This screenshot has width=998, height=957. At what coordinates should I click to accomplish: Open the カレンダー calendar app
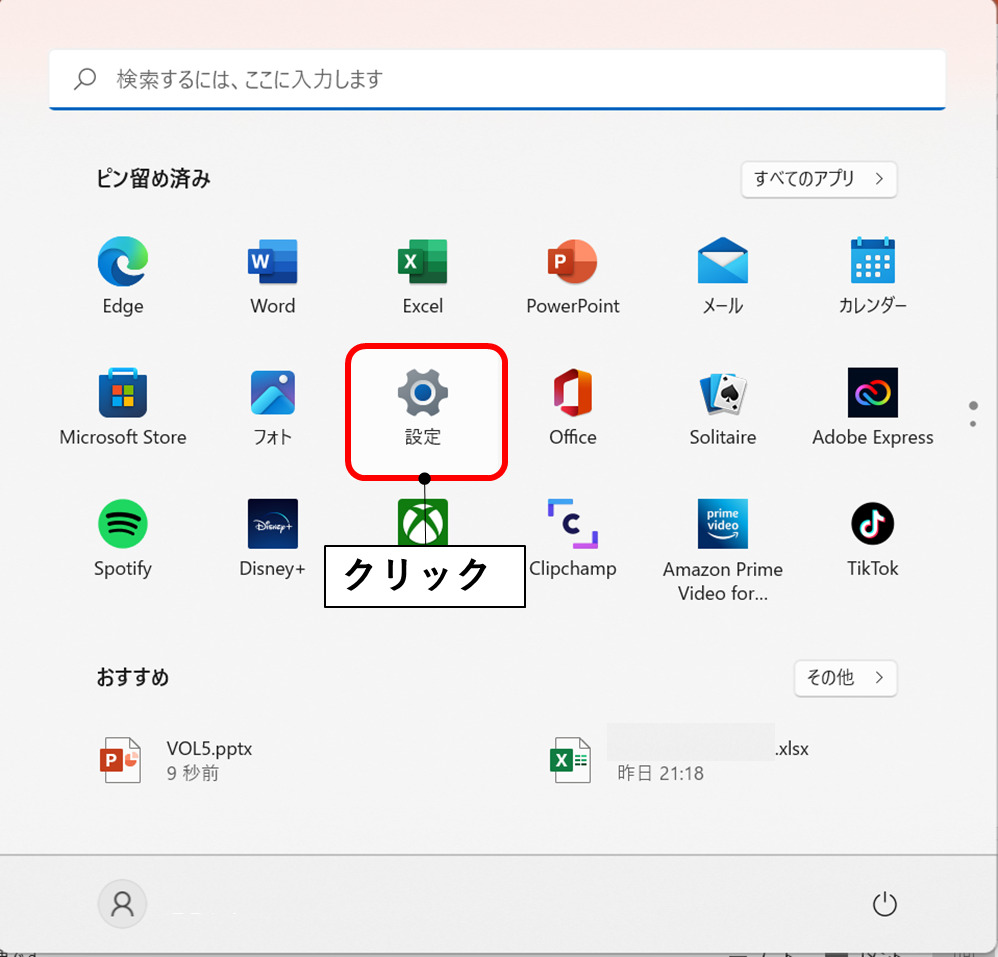(x=873, y=275)
